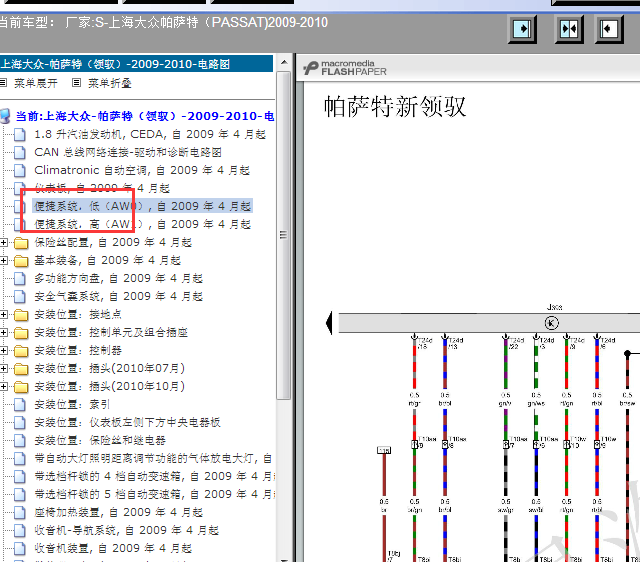Viewport: 640px width, 562px height.
Task: Click the collapse-left panel arrow button
Action: tap(609, 30)
